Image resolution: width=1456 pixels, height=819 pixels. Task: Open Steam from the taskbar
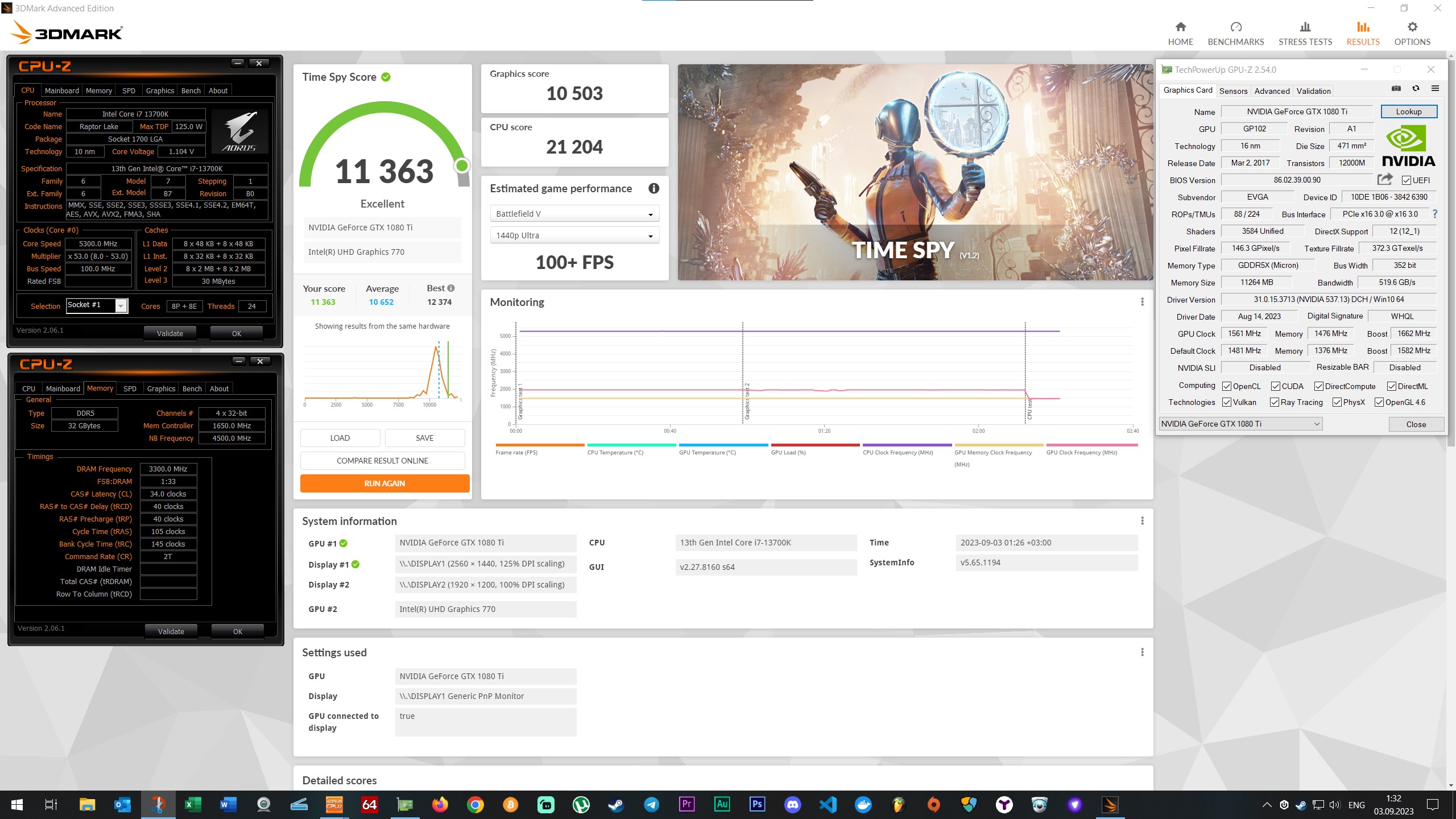[616, 805]
